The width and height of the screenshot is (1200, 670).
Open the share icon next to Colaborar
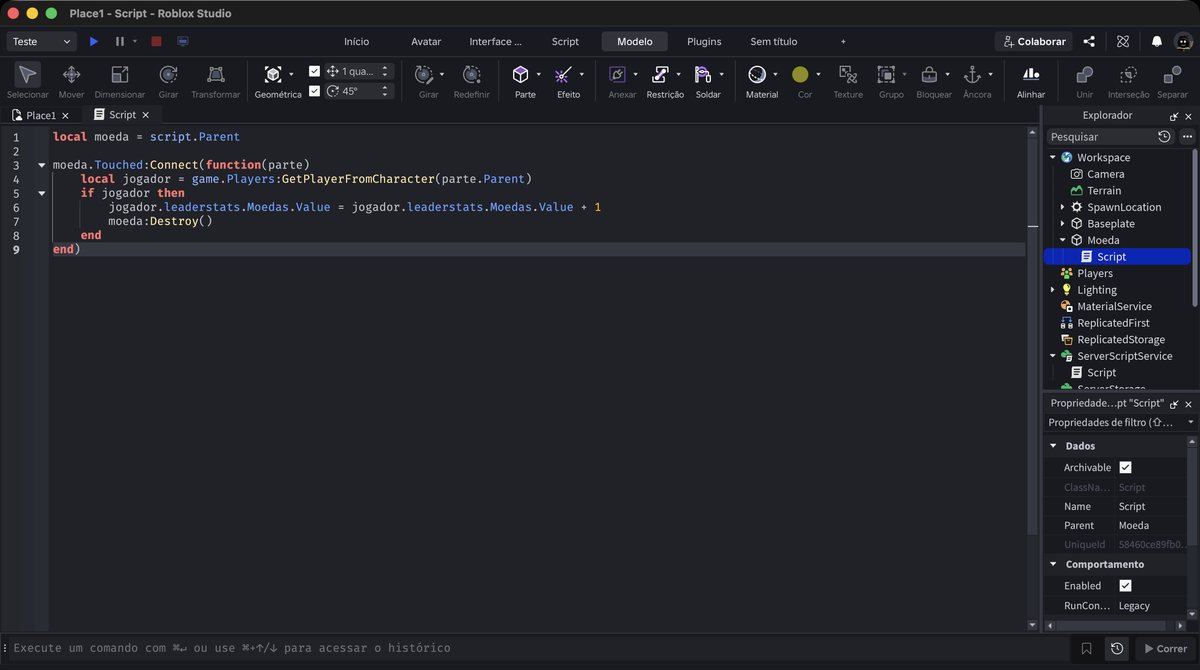[1089, 42]
